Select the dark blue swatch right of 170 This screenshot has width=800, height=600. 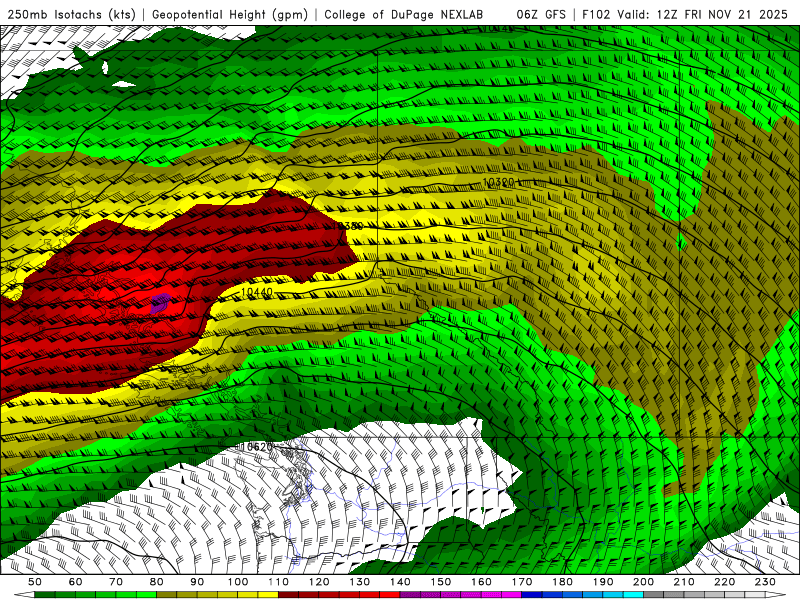click(532, 595)
